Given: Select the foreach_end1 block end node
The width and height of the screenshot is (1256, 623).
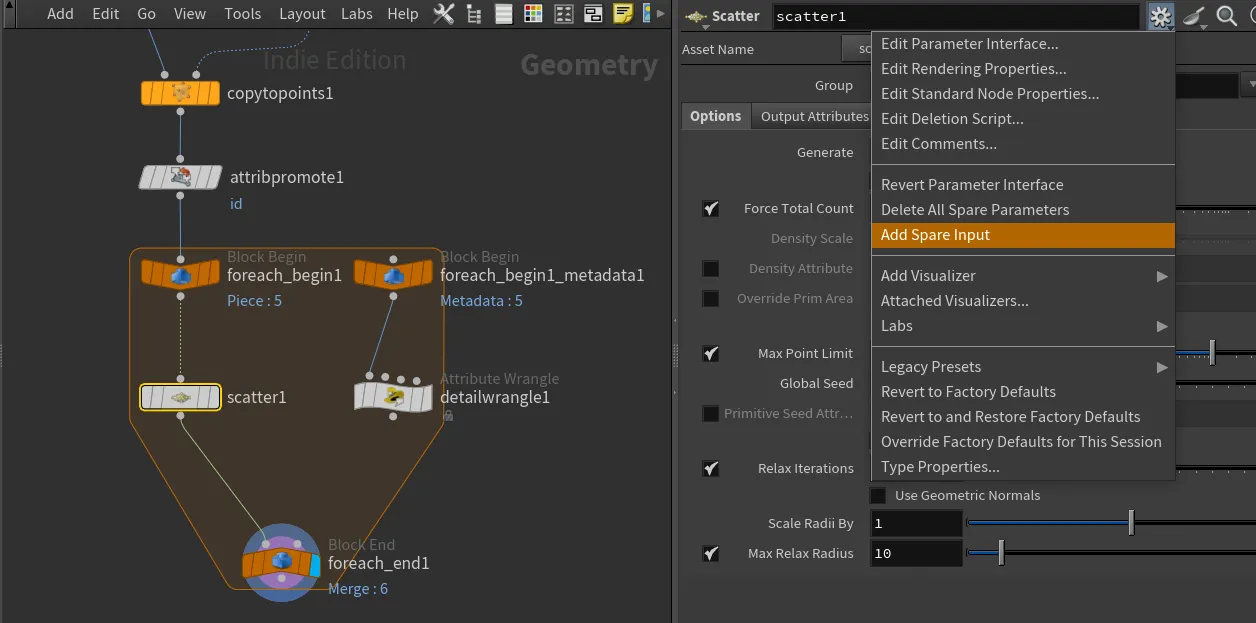Looking at the screenshot, I should pyautogui.click(x=282, y=565).
